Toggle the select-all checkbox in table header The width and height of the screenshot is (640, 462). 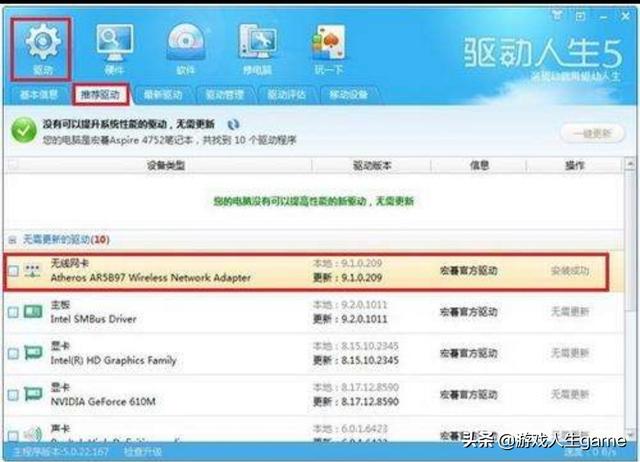click(13, 165)
